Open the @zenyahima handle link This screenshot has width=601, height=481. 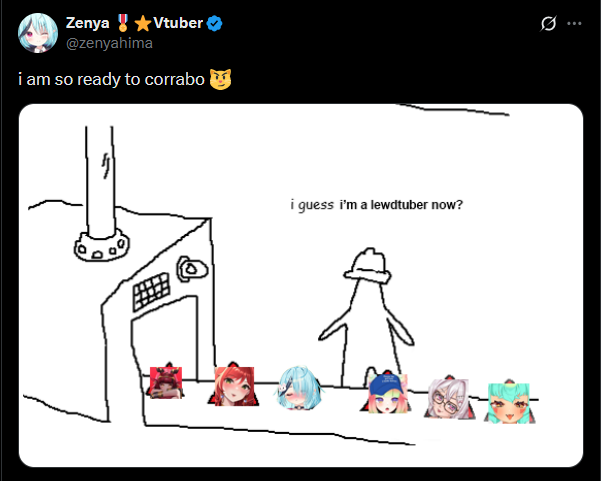click(x=109, y=43)
